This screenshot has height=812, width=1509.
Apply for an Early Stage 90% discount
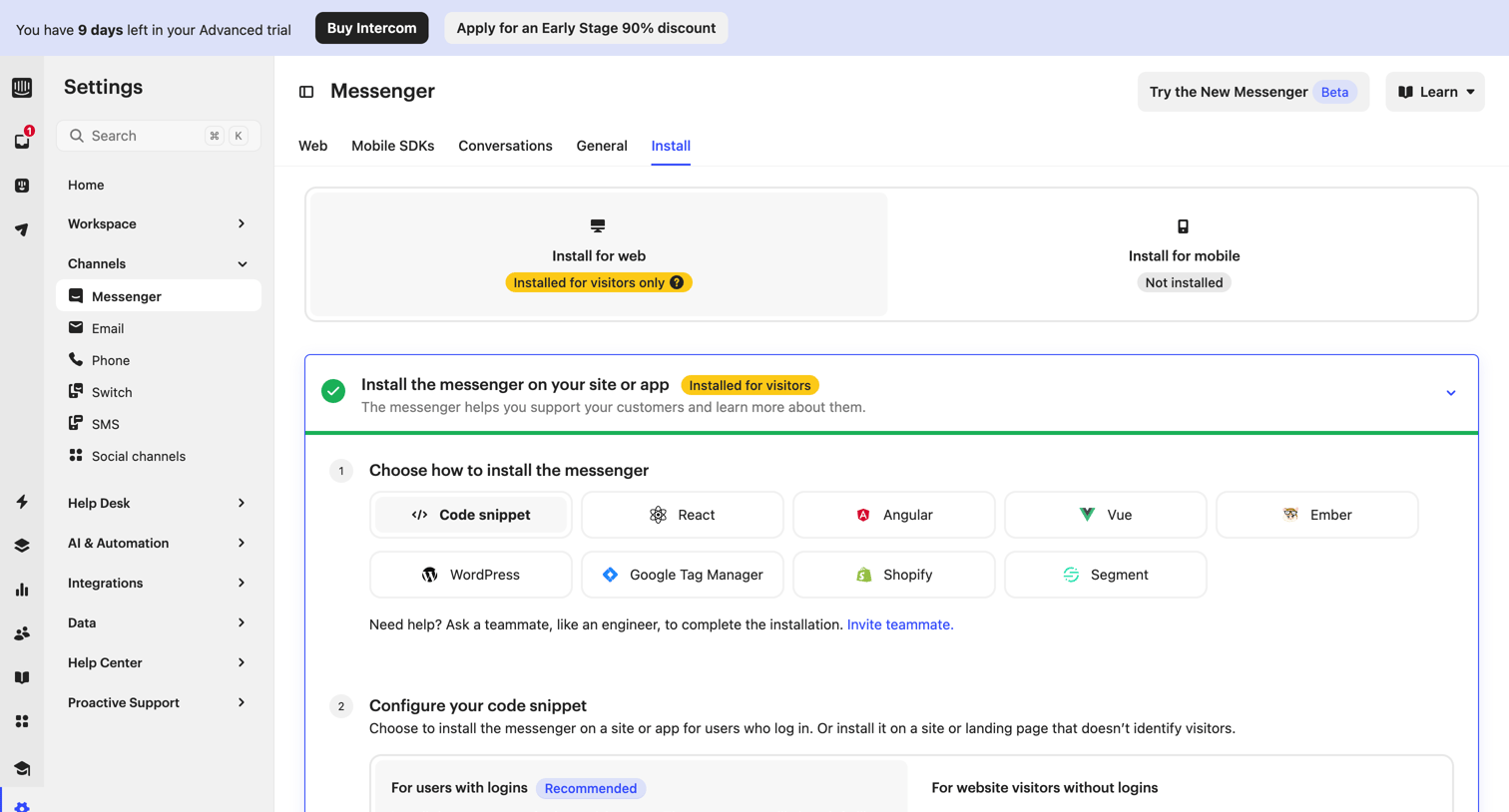[x=586, y=28]
